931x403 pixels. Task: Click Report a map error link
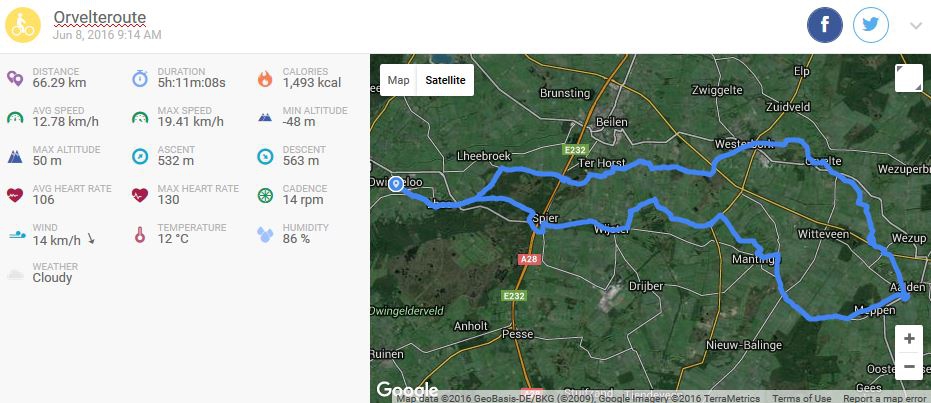884,398
